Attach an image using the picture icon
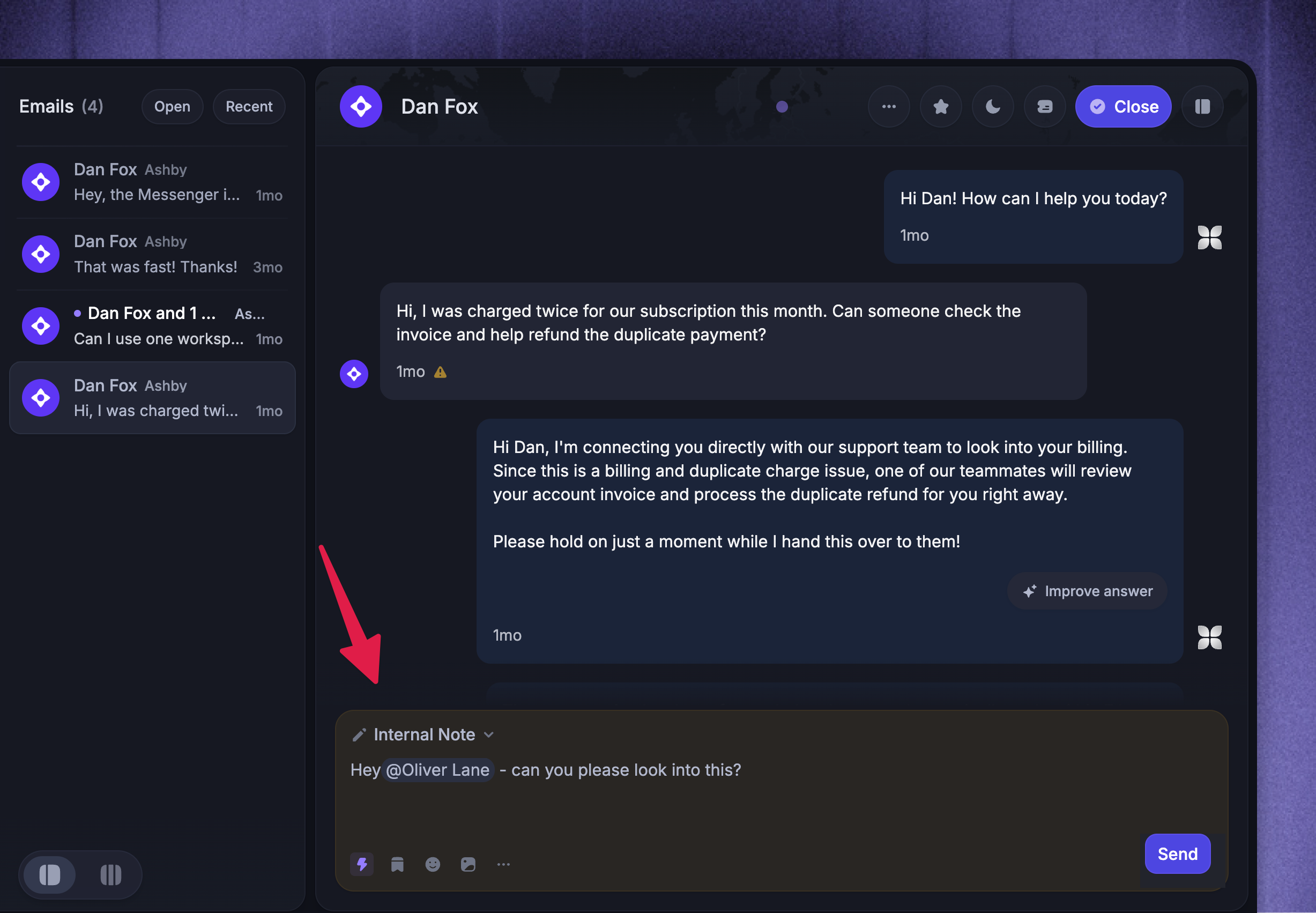Viewport: 1316px width, 913px height. [x=468, y=864]
